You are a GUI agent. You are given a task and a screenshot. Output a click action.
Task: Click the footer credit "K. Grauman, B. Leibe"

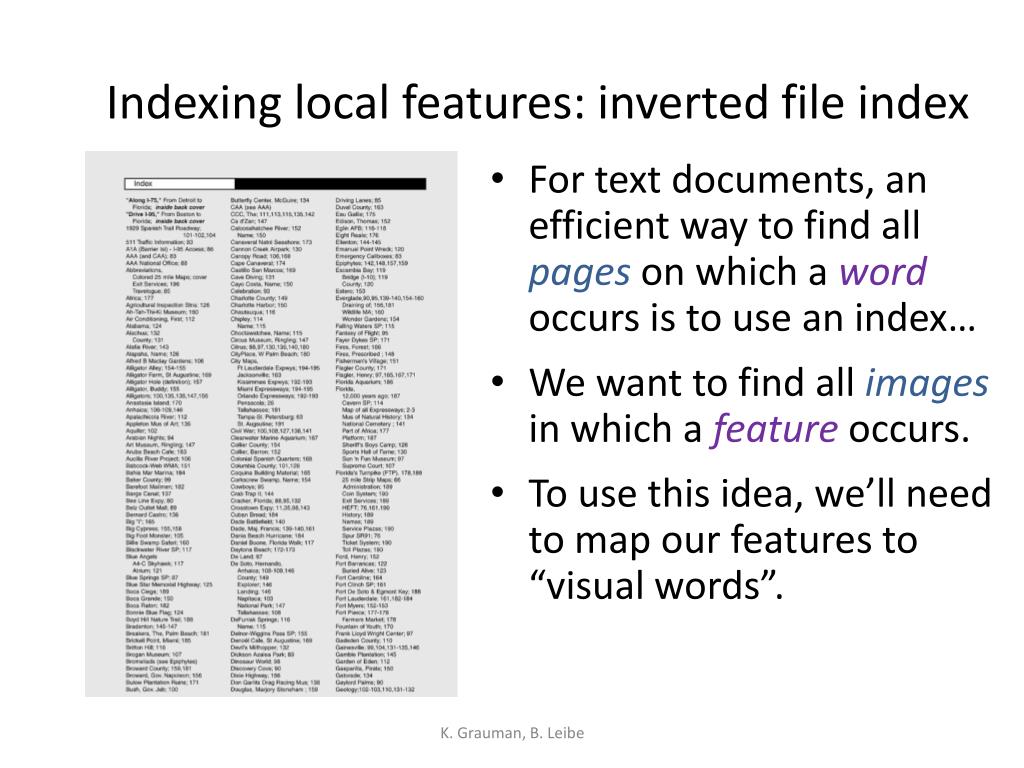512,733
